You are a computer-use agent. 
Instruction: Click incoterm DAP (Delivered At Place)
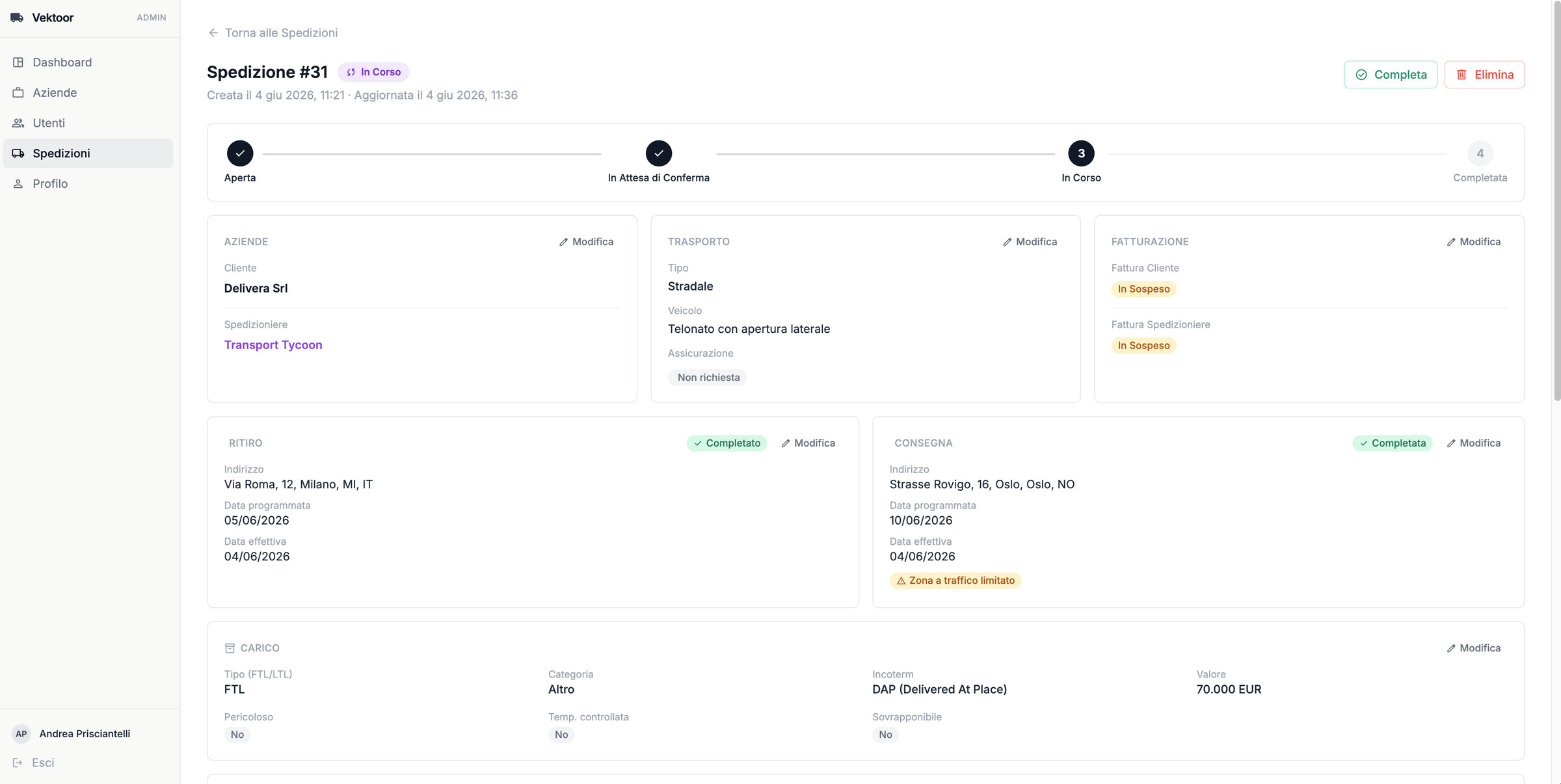tap(939, 689)
